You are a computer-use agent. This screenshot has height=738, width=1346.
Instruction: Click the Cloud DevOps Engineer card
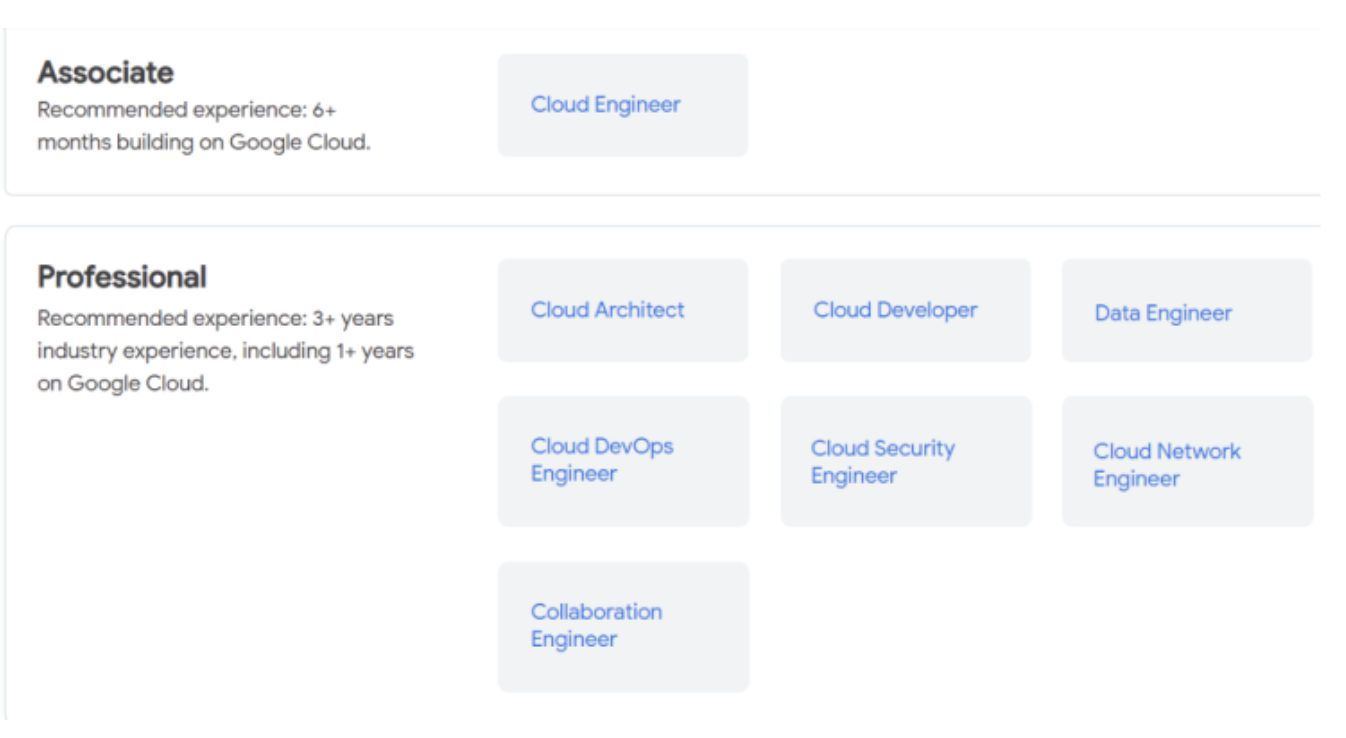coord(623,461)
